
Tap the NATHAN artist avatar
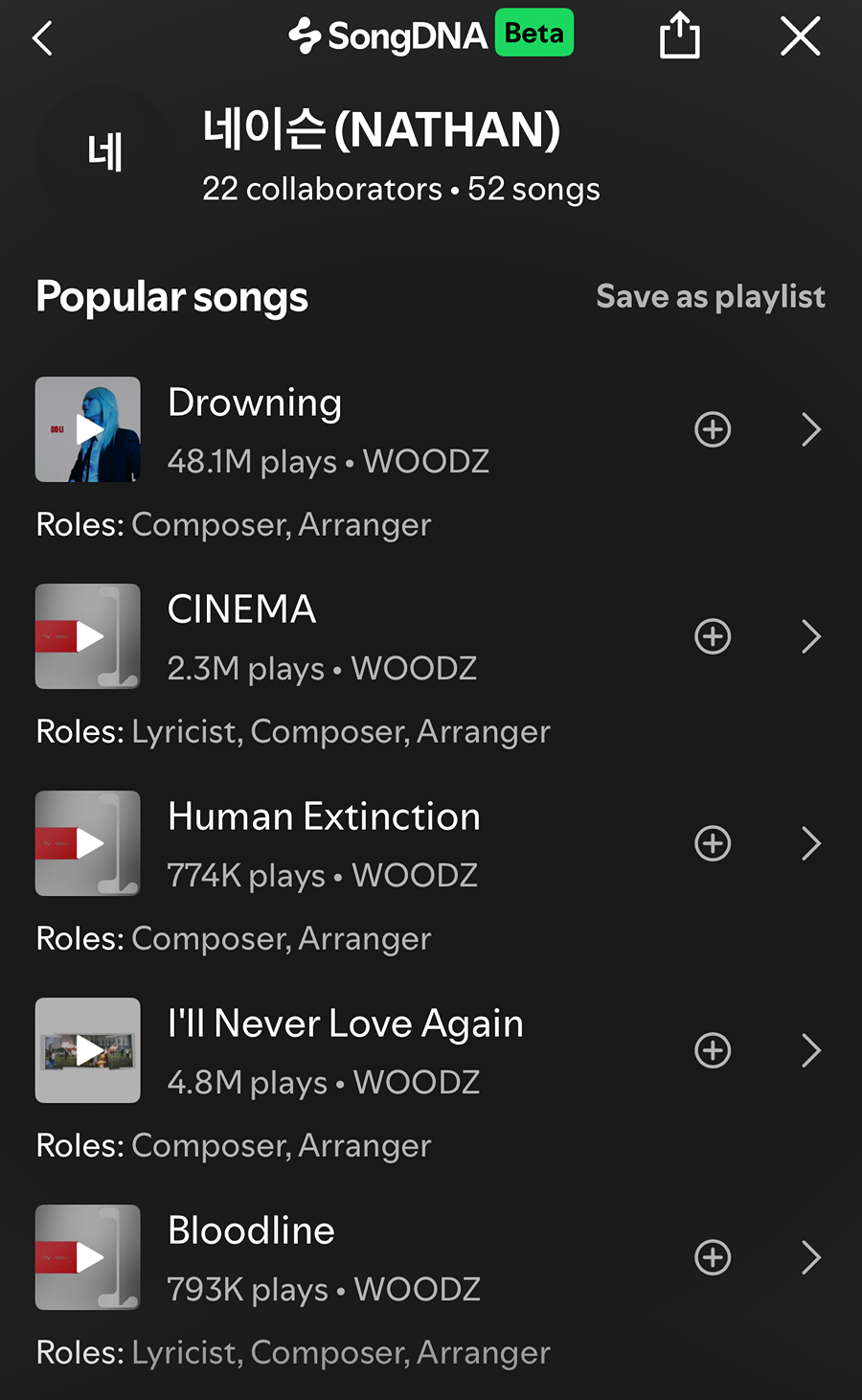(x=104, y=153)
